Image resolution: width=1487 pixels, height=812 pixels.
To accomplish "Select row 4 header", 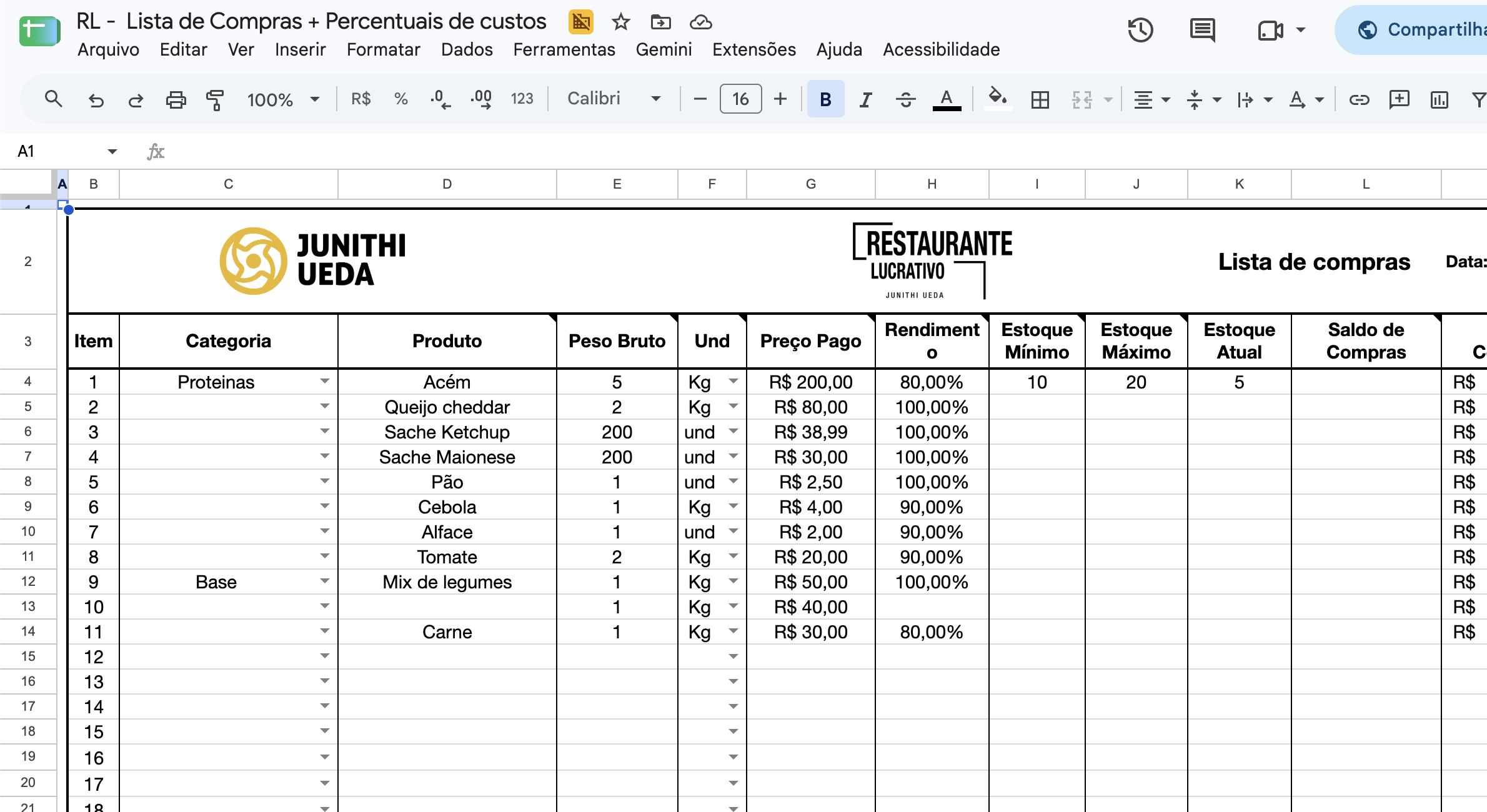I will [28, 381].
